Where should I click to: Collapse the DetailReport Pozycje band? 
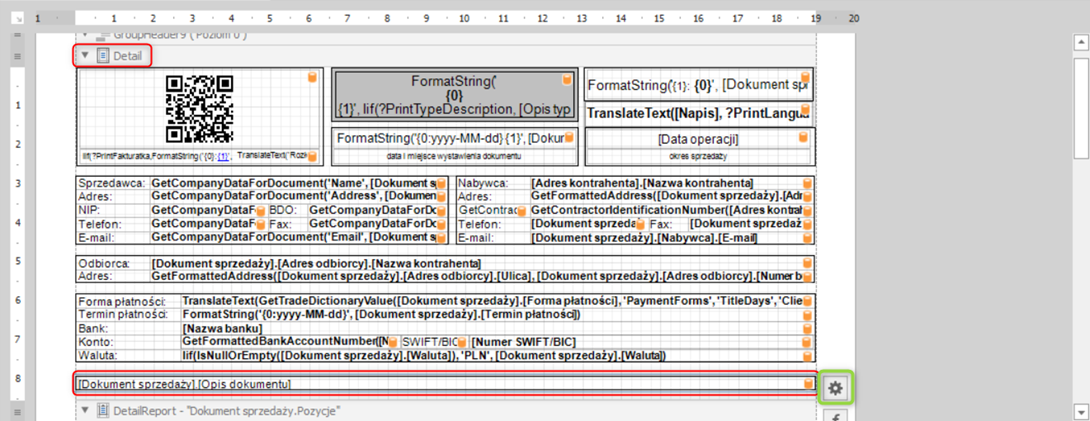(x=86, y=410)
